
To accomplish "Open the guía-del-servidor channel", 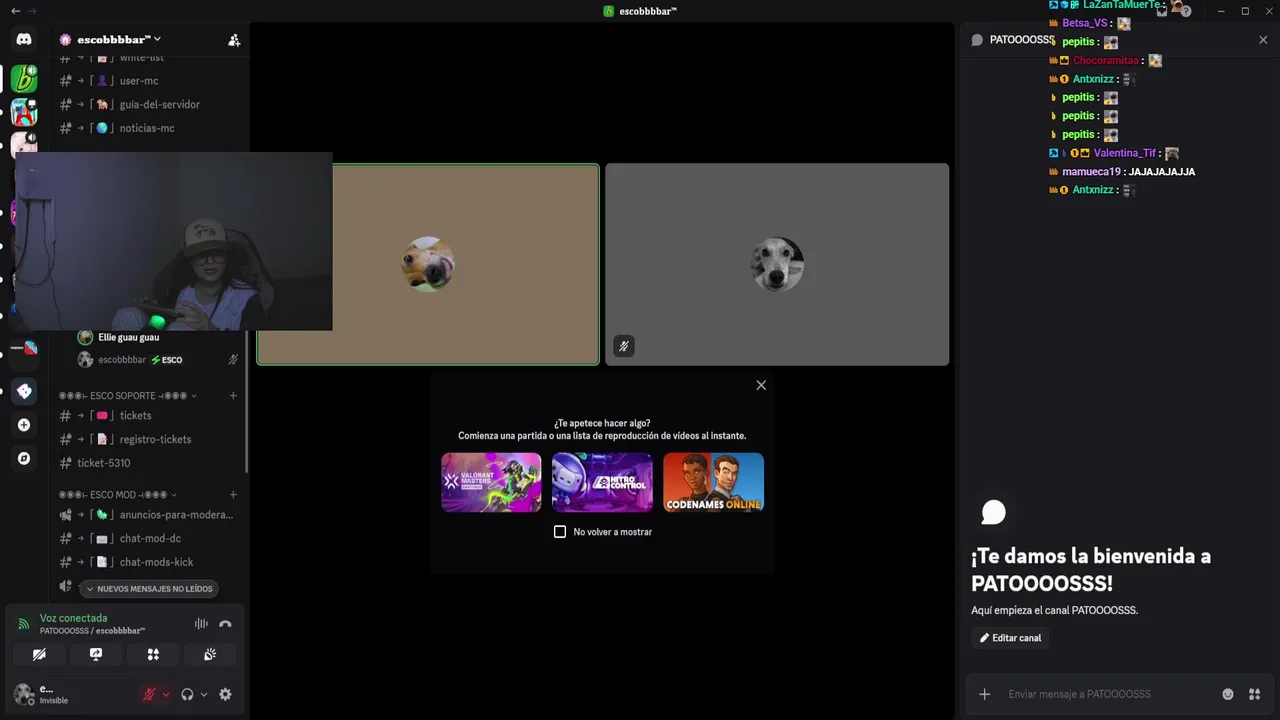I will (x=148, y=104).
